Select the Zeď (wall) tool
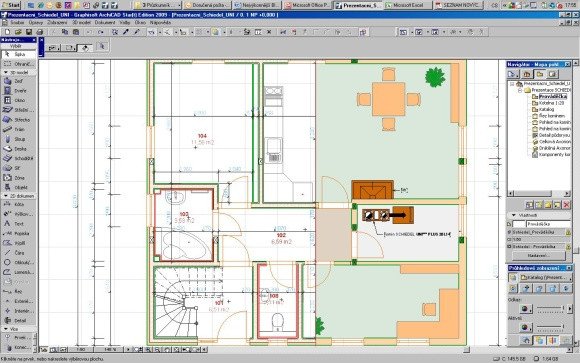 point(18,81)
